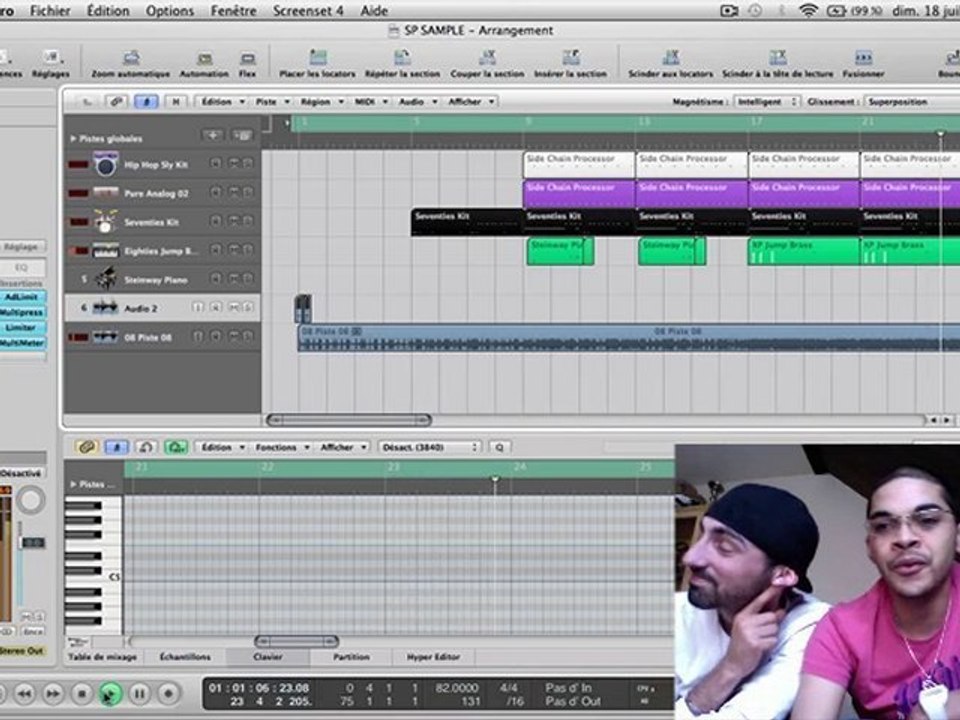Click the Stop button in transport

pos(81,694)
